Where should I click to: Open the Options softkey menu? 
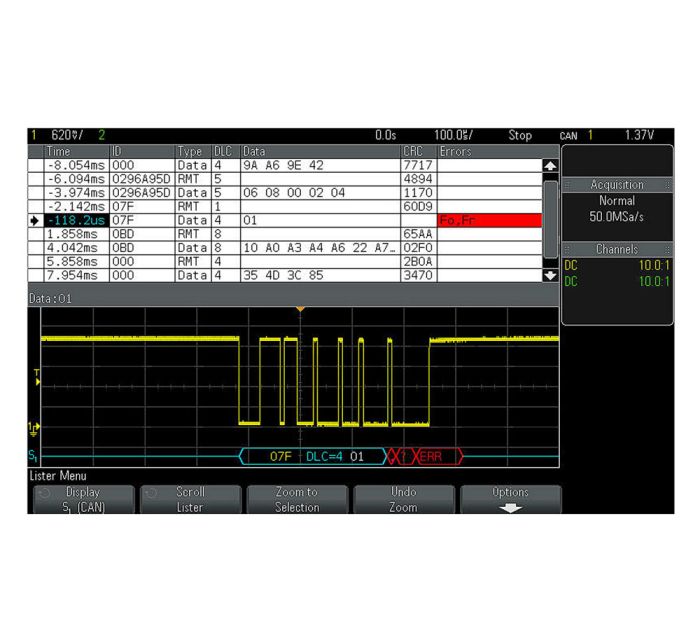[511, 499]
